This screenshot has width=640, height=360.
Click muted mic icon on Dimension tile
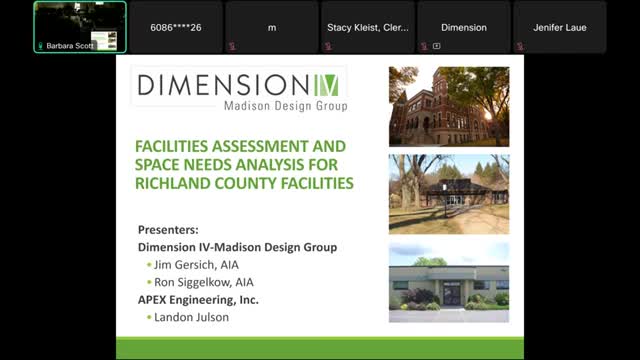pyautogui.click(x=424, y=46)
